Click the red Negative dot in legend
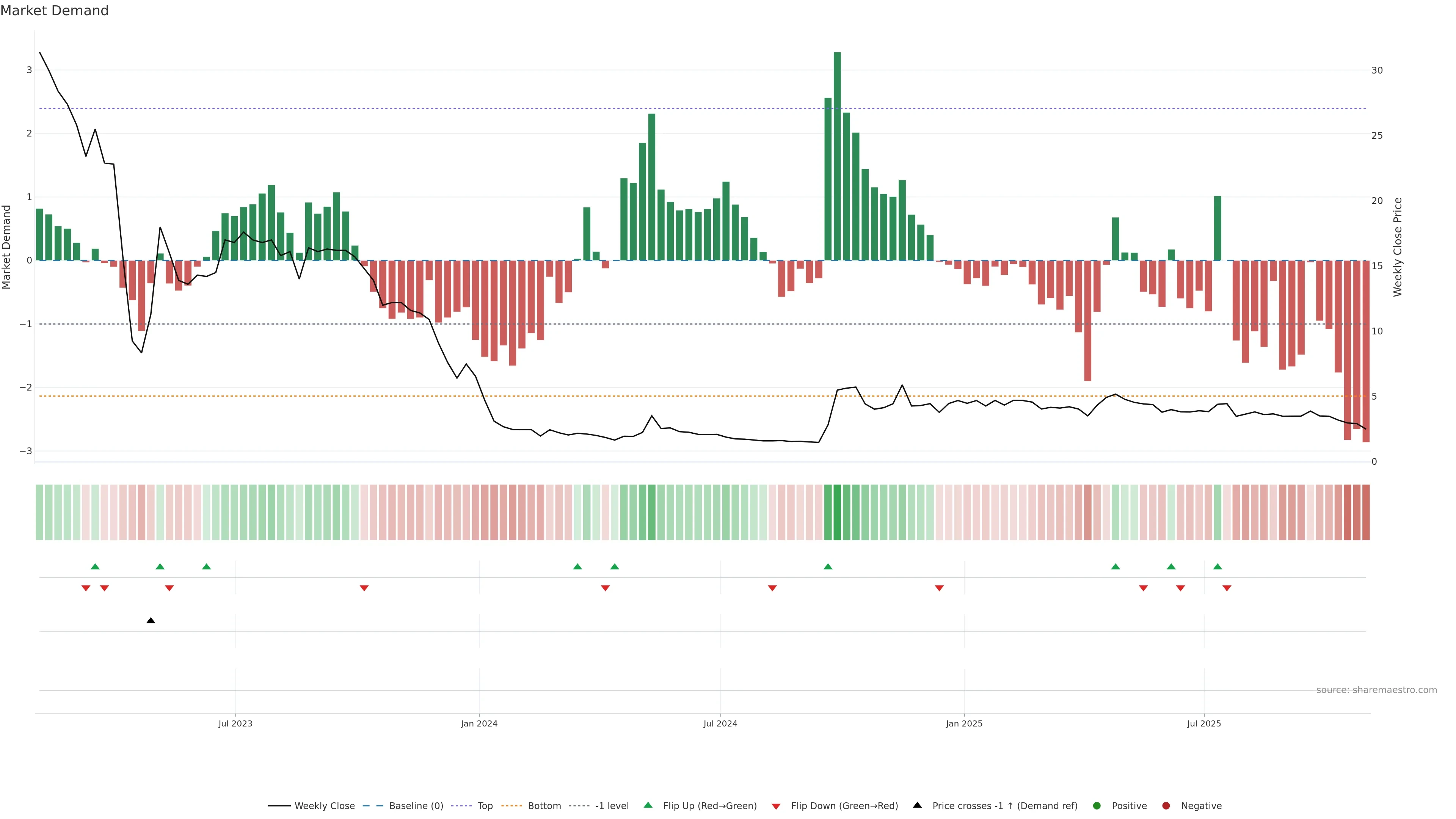This screenshot has height=819, width=1456. [x=1166, y=806]
